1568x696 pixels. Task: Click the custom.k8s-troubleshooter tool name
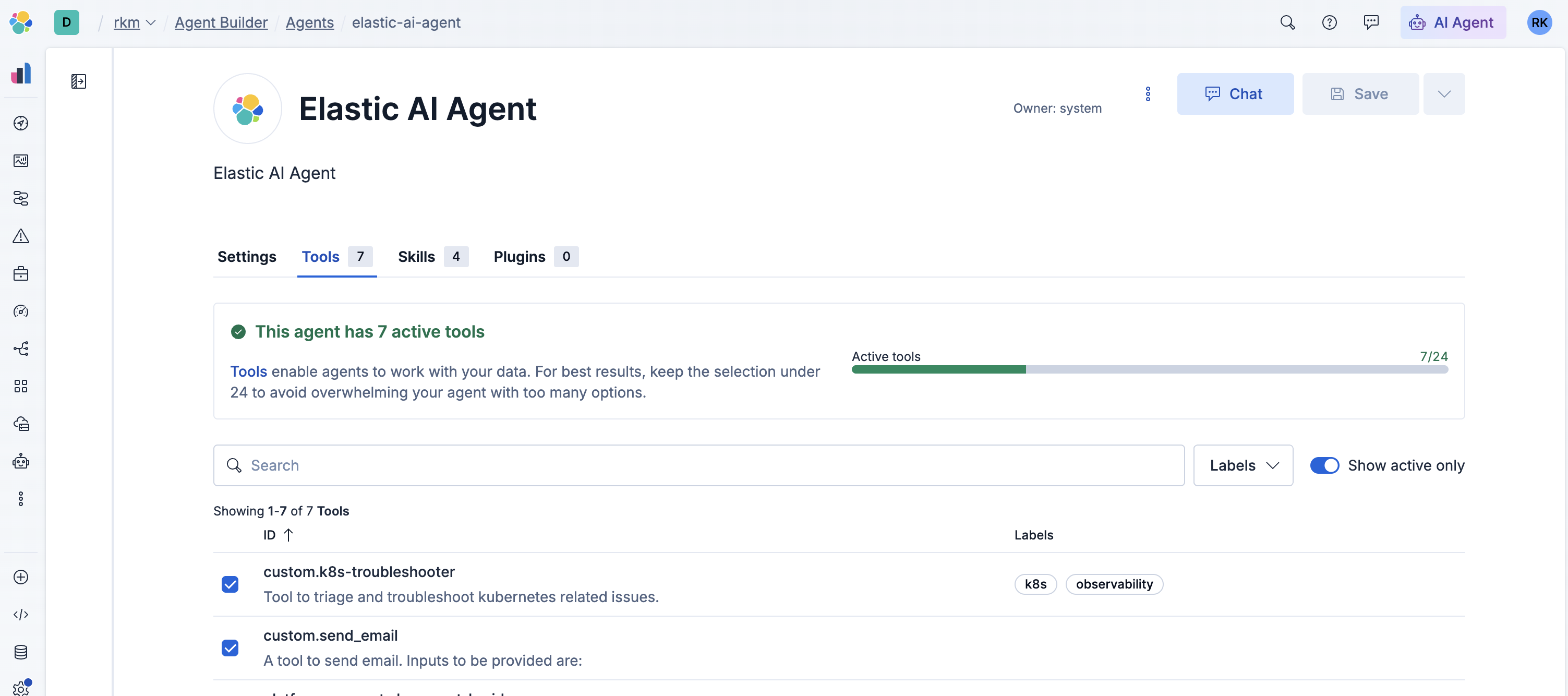(x=358, y=572)
